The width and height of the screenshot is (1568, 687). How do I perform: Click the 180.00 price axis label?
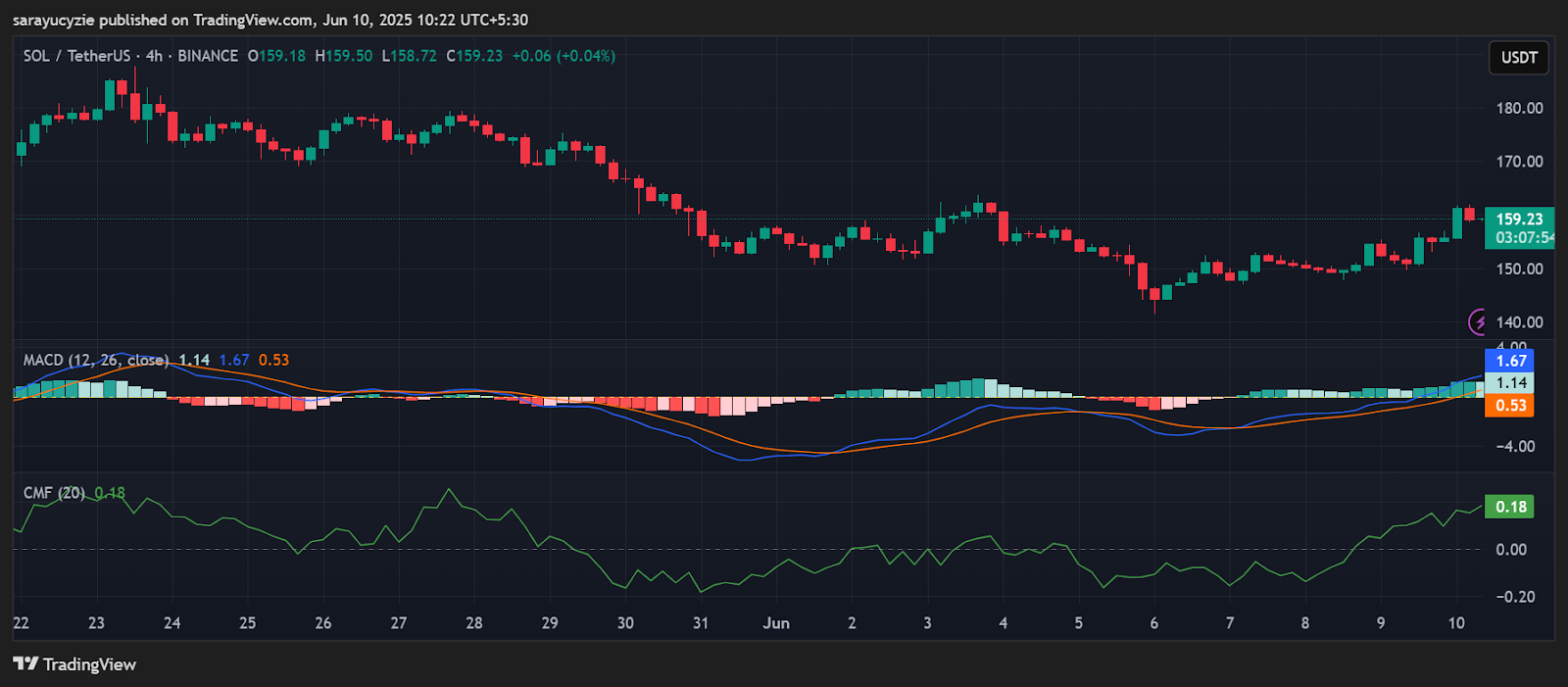[1519, 108]
